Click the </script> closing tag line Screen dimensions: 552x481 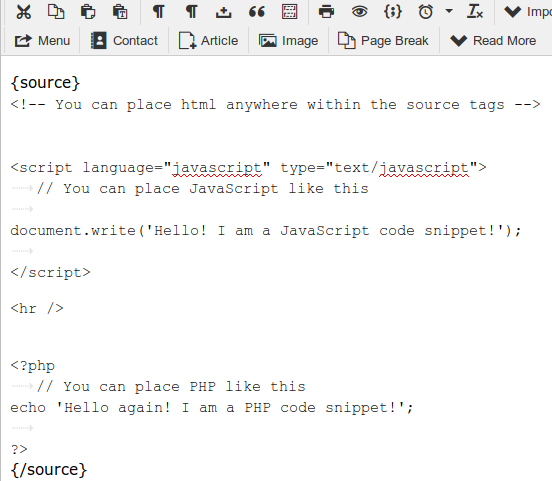50,273
